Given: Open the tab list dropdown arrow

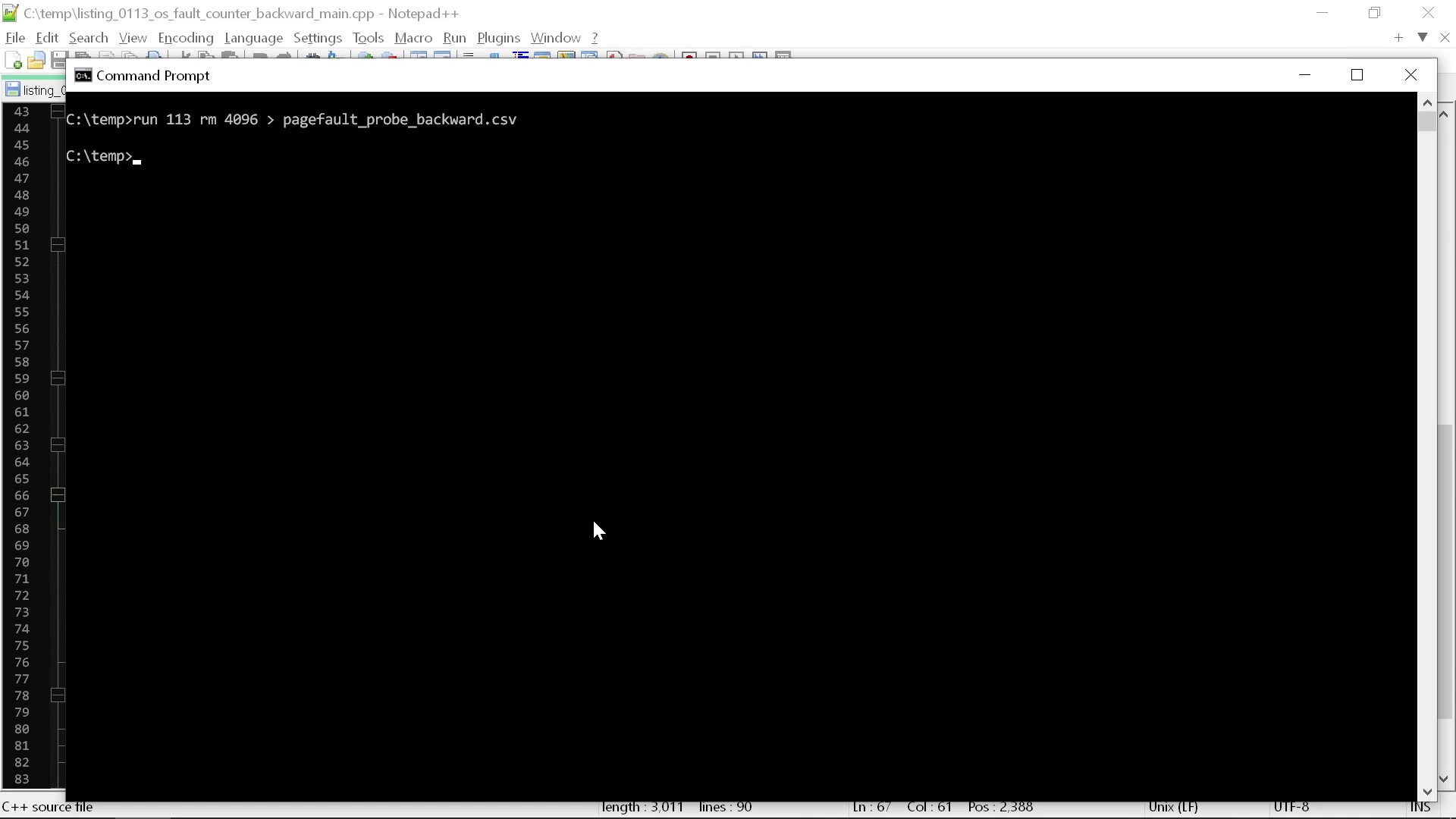Looking at the screenshot, I should (1422, 37).
